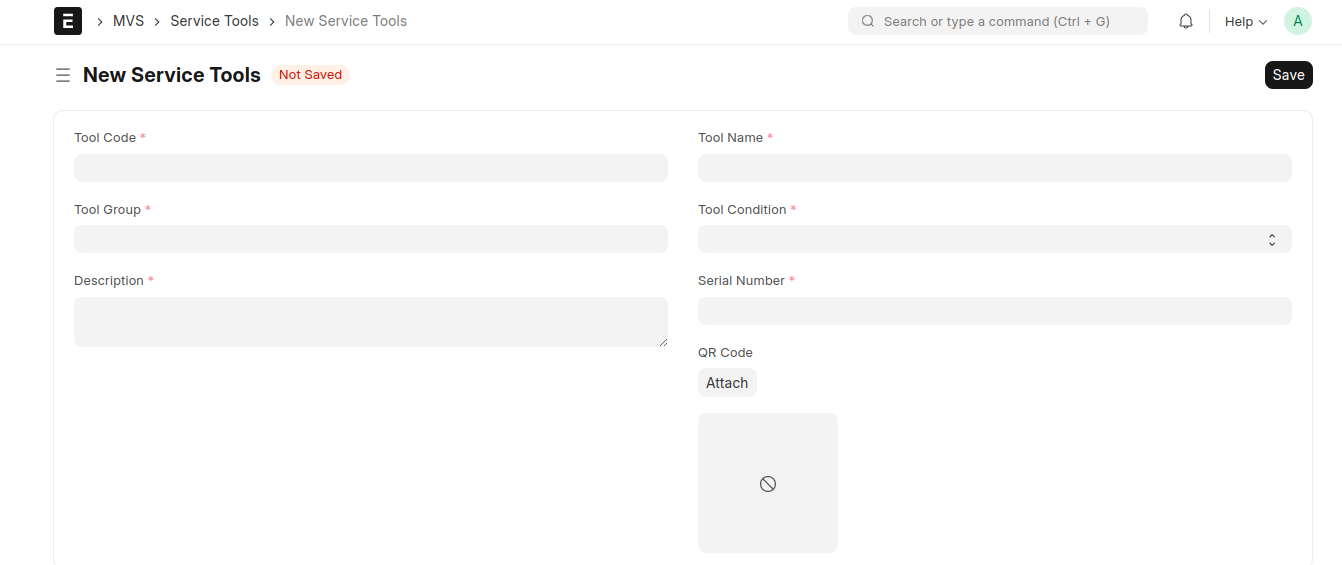Open the Help dropdown menu
This screenshot has height=565, width=1342.
pyautogui.click(x=1245, y=21)
